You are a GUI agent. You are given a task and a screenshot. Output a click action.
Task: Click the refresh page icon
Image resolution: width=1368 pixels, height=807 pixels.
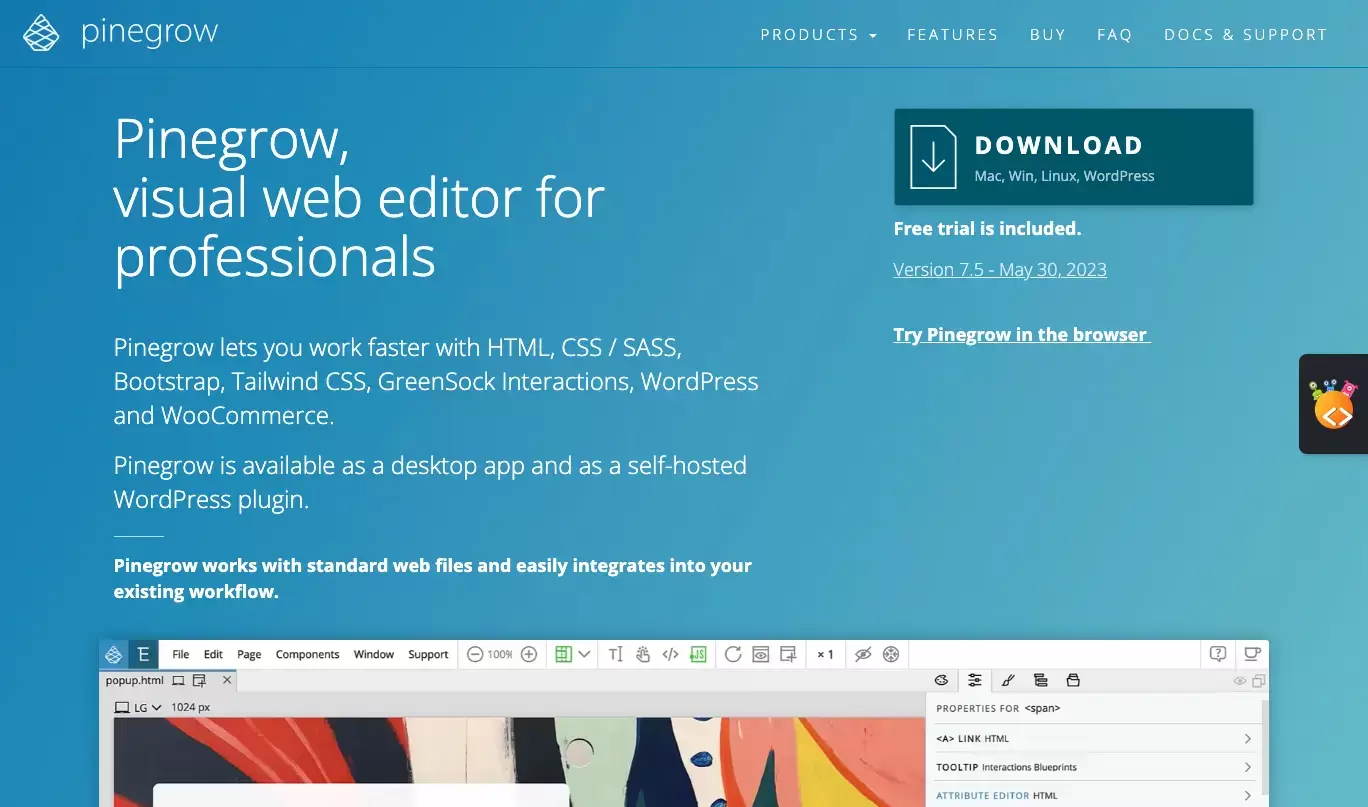click(733, 654)
